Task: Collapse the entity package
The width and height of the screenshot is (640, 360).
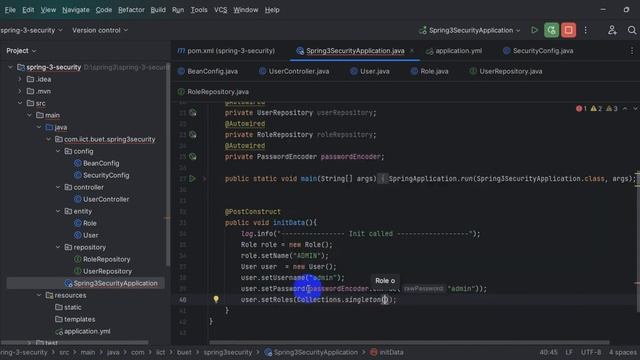Action: (58, 211)
